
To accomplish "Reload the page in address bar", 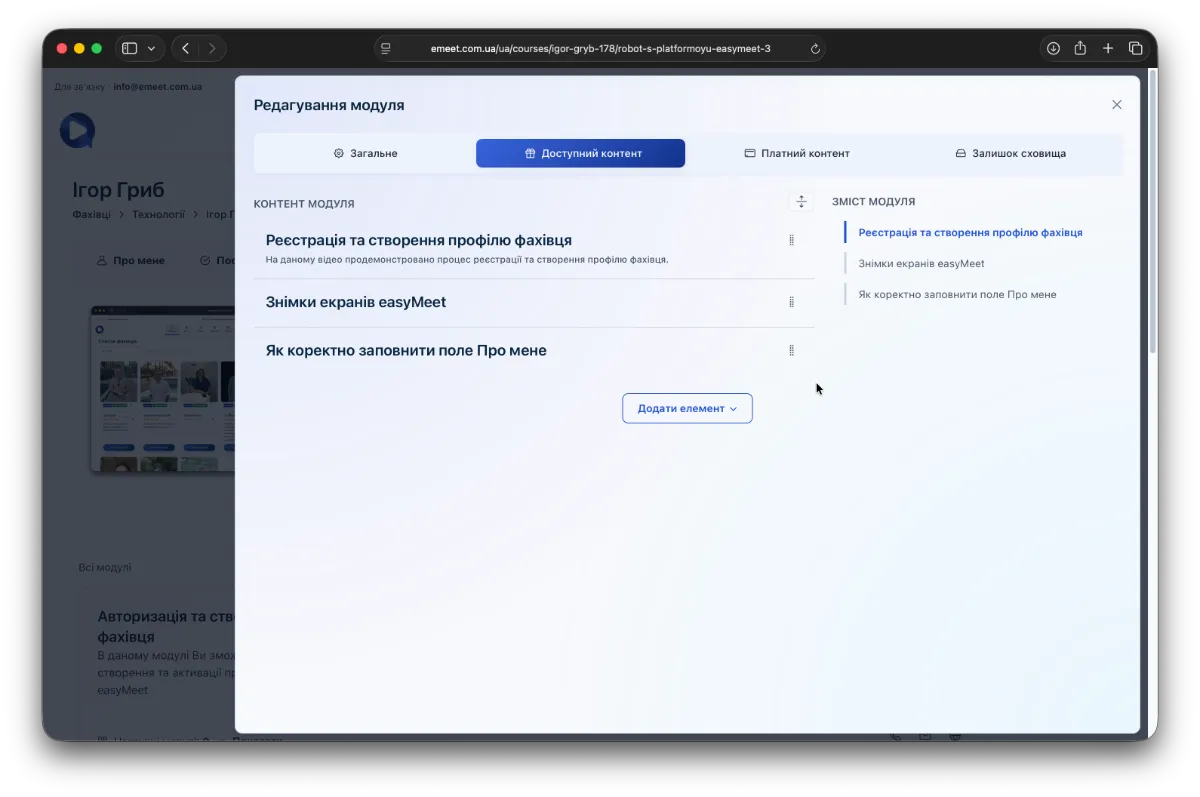I will click(815, 49).
